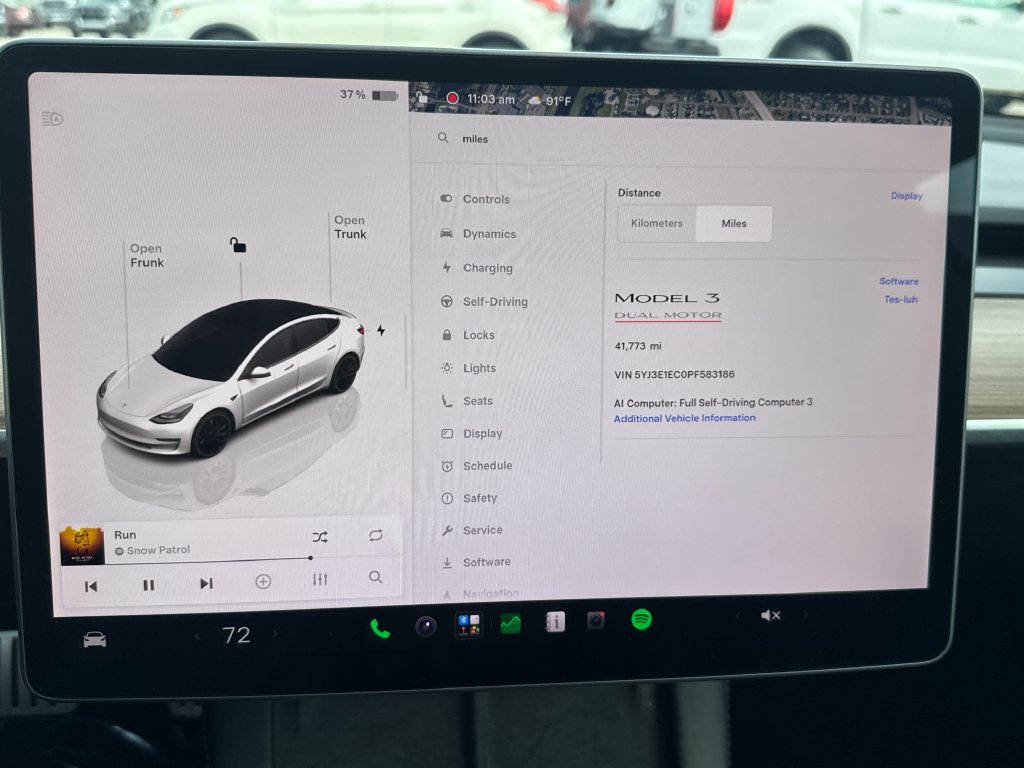Image resolution: width=1024 pixels, height=768 pixels.
Task: Tap the search magnifier icon in settings
Action: tap(443, 138)
